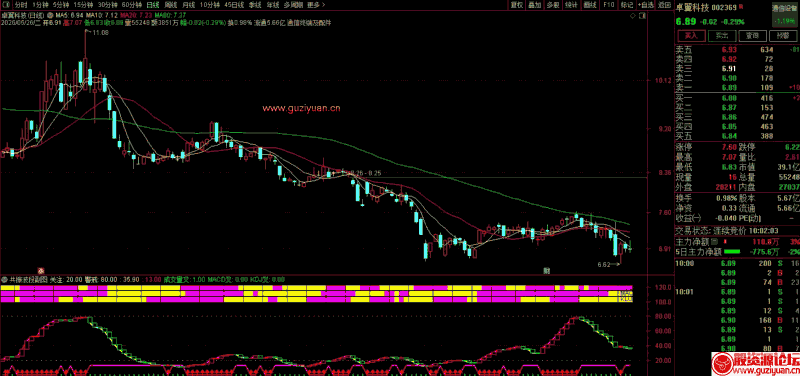800x376 pixels.
Task: Select the 45日线 period tab
Action: [234, 5]
